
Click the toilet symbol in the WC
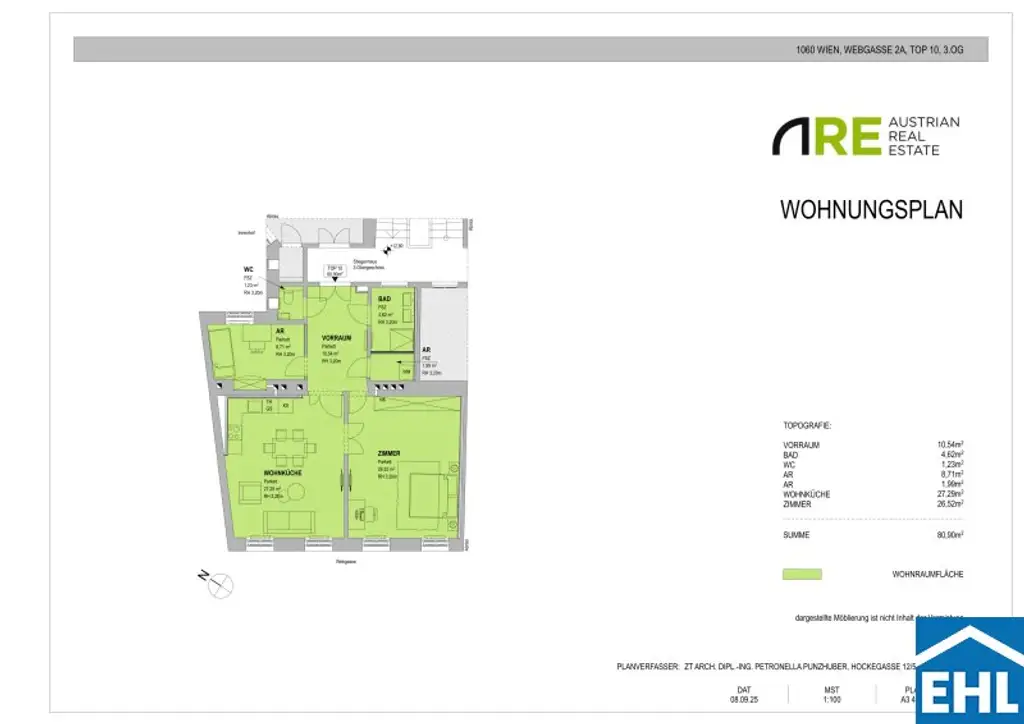click(x=287, y=296)
